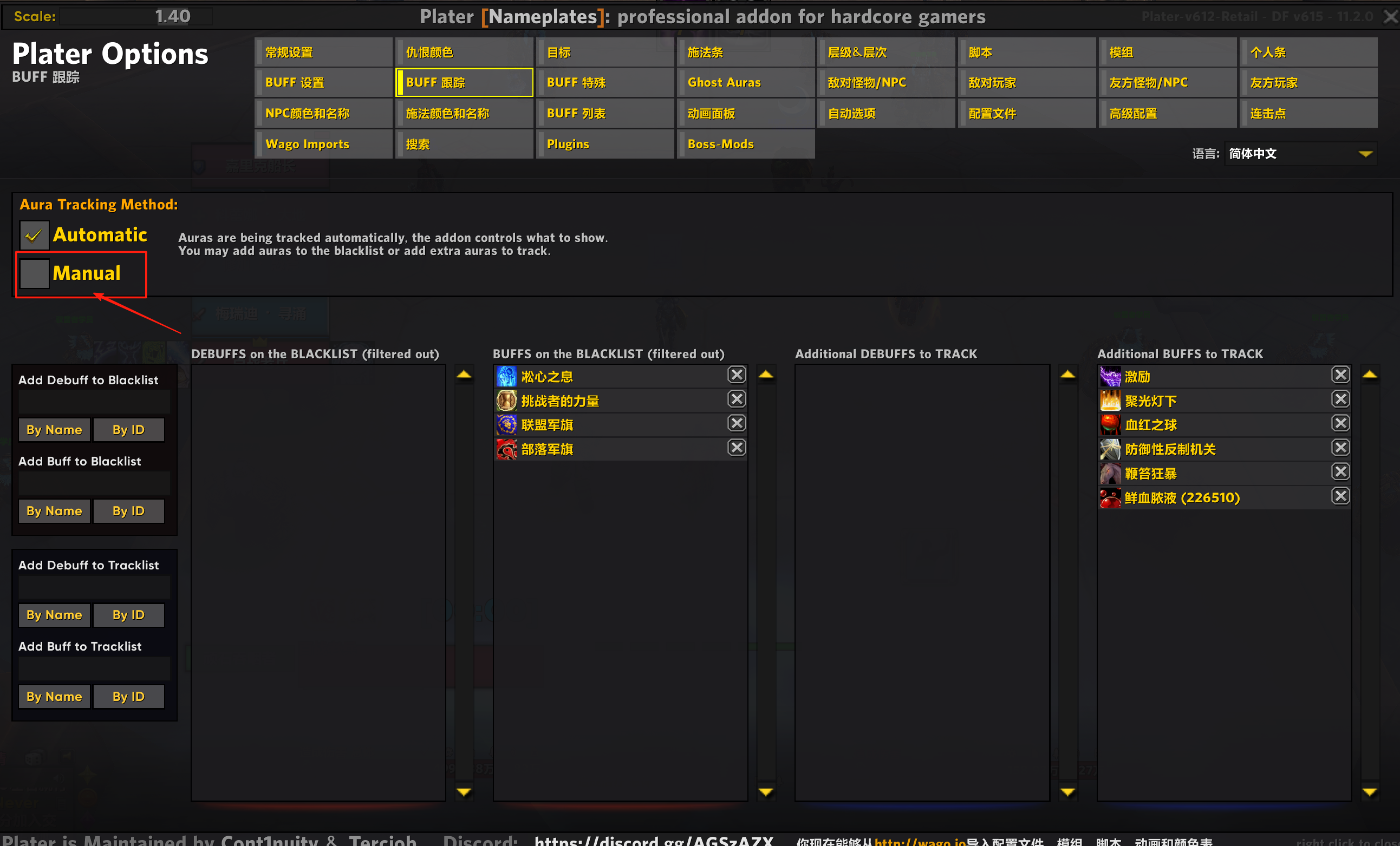Image resolution: width=1400 pixels, height=846 pixels.
Task: Select the 敌对怪物/NPC tab
Action: 887,82
